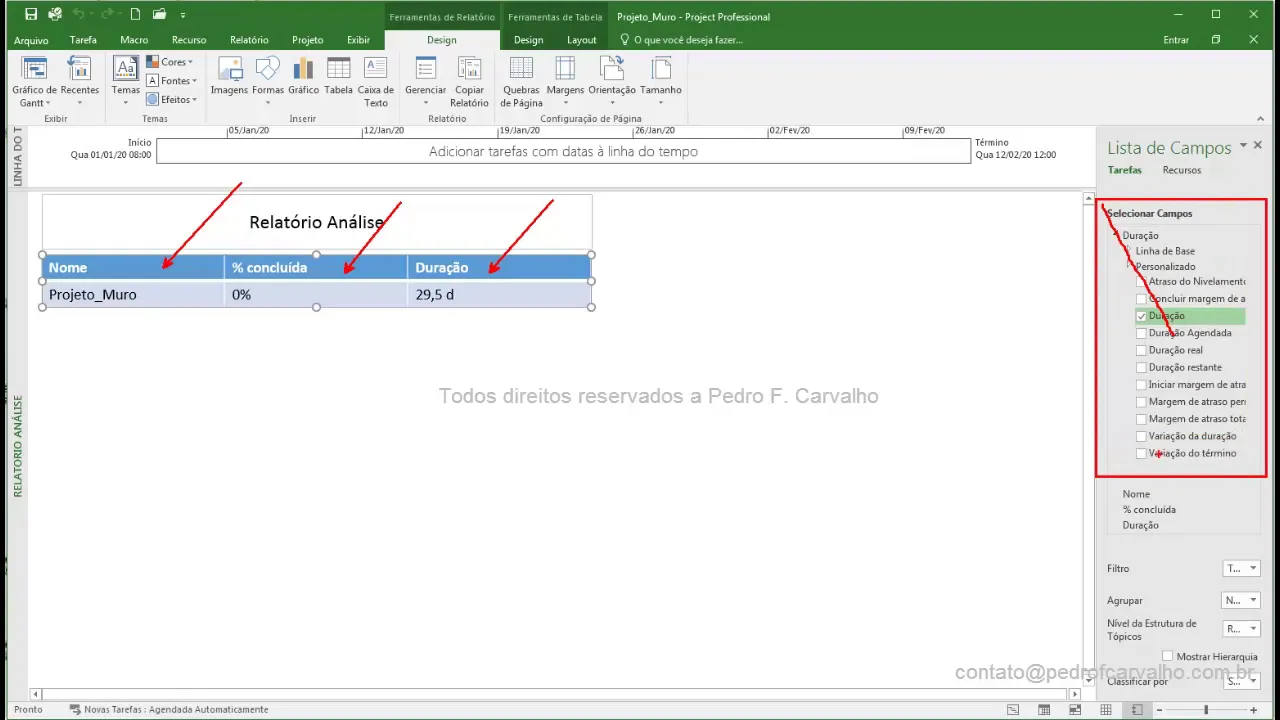
Task: Check the Iniciar margem de atraso field
Action: tap(1142, 385)
